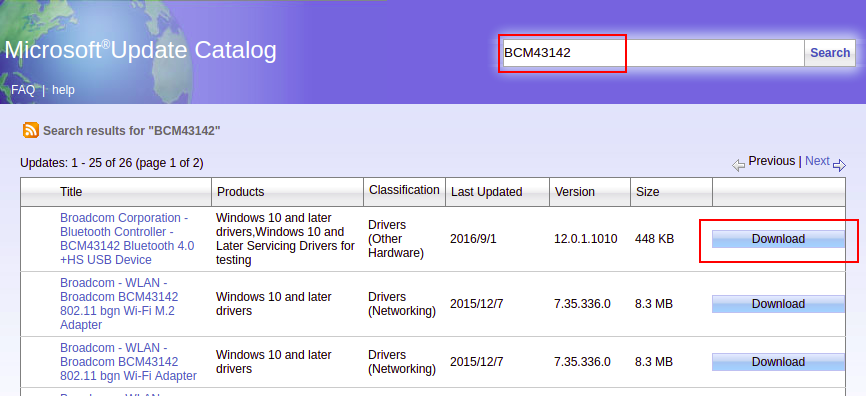
Task: Select the 448 KB size cell
Action: pos(654,239)
